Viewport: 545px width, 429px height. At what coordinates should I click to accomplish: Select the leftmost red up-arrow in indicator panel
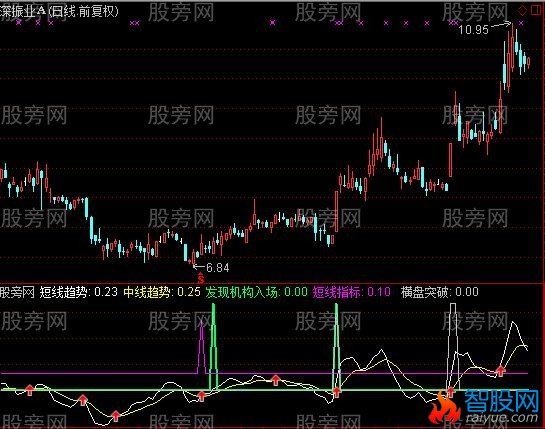(x=30, y=390)
